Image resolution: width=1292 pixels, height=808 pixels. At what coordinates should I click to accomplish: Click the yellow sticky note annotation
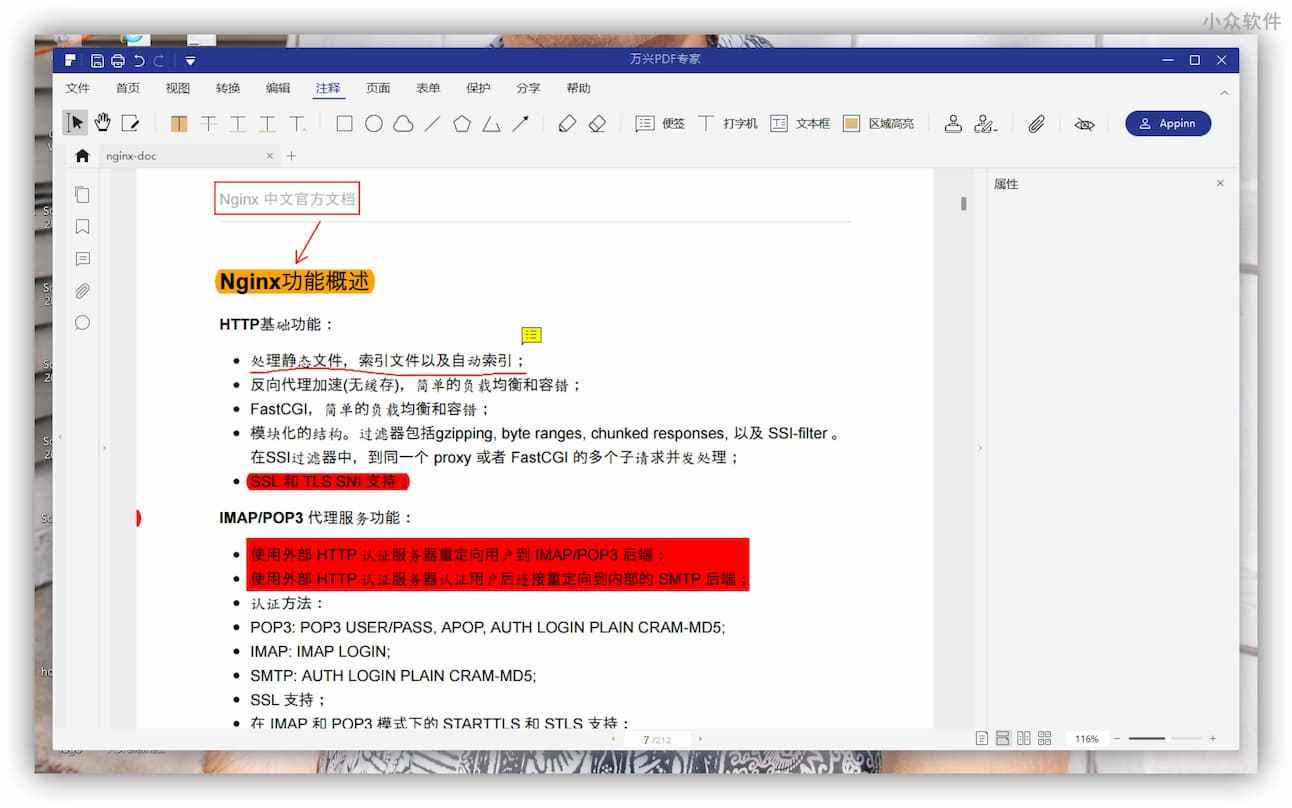click(x=531, y=335)
